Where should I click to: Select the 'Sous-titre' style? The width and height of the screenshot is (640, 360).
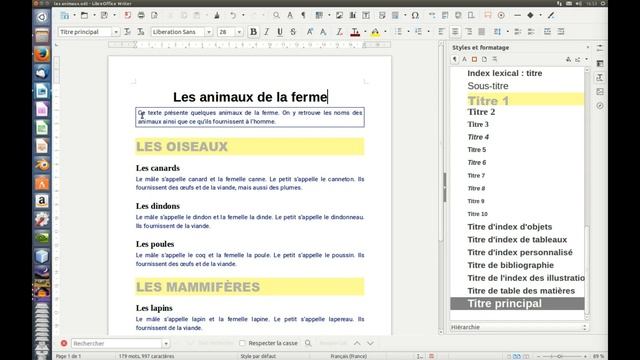pos(517,86)
